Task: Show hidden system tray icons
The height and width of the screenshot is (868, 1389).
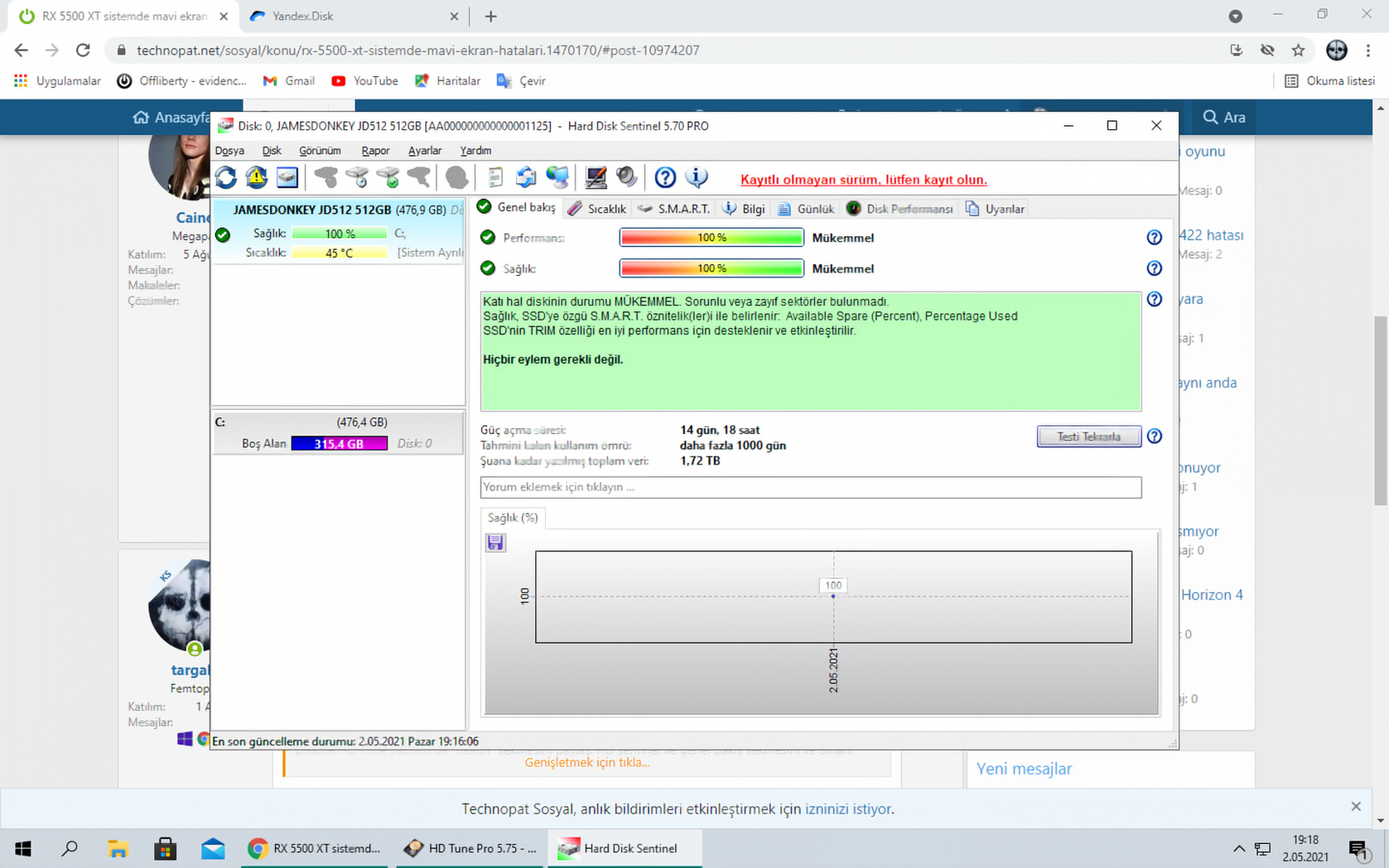Action: (1239, 849)
